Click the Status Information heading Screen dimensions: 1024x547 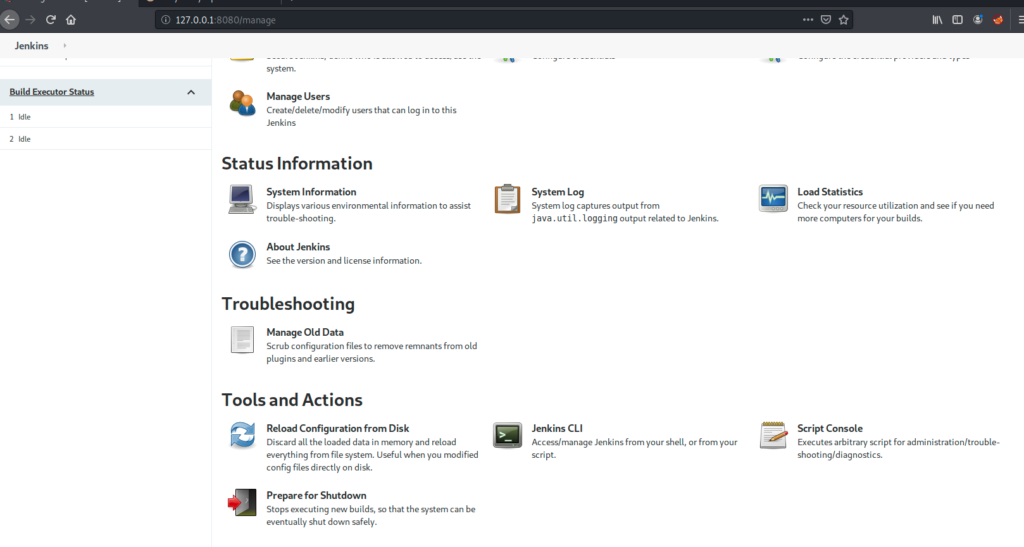[x=297, y=163]
